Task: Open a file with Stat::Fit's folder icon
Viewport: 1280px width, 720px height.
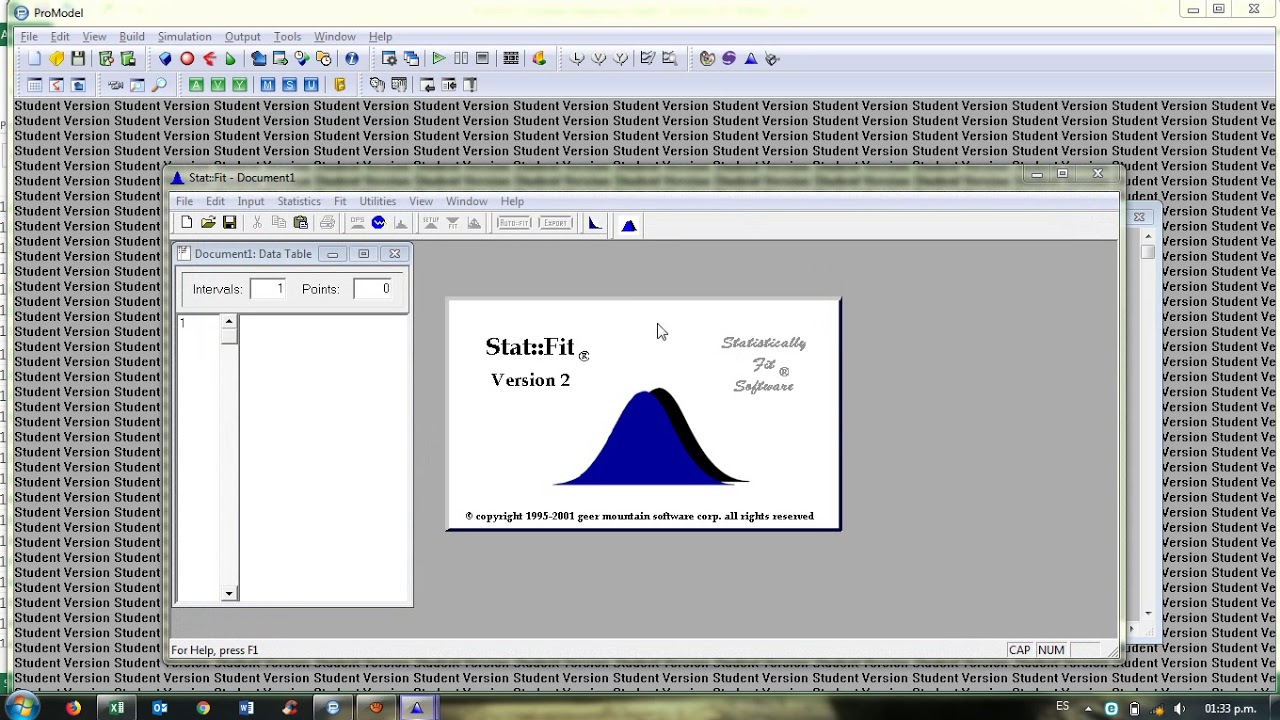Action: (208, 223)
